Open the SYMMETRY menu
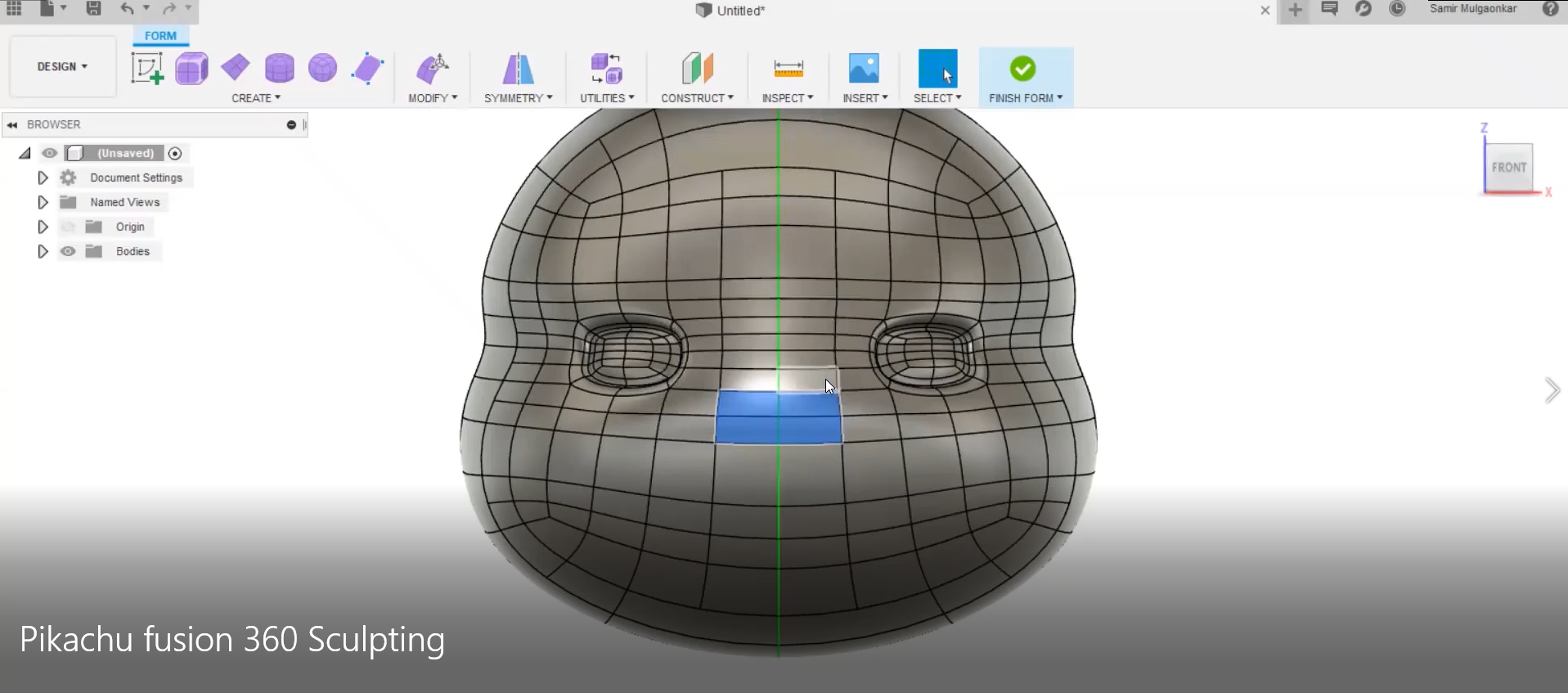 click(519, 98)
